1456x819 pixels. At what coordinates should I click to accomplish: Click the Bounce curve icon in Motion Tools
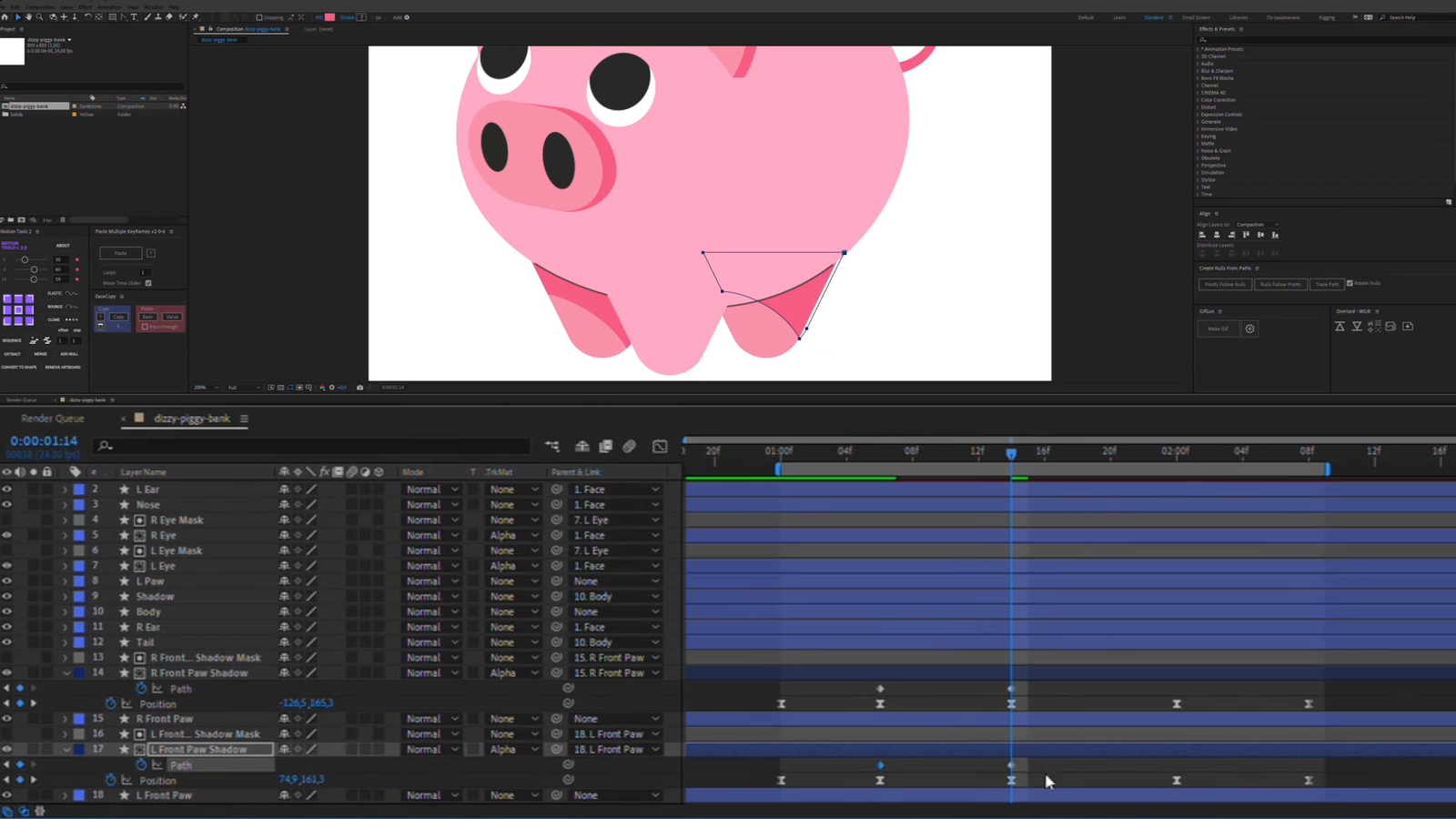tap(72, 307)
